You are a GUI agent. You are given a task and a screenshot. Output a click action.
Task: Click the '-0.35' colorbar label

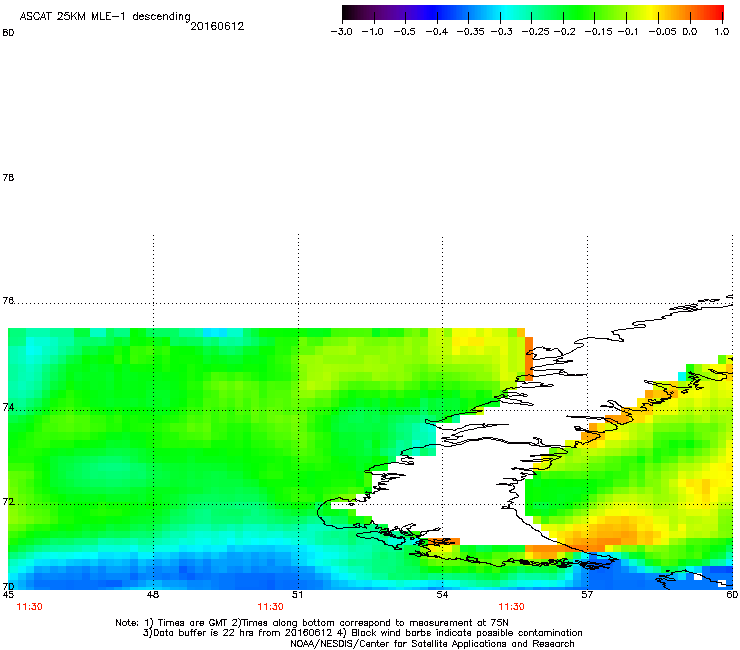(470, 32)
